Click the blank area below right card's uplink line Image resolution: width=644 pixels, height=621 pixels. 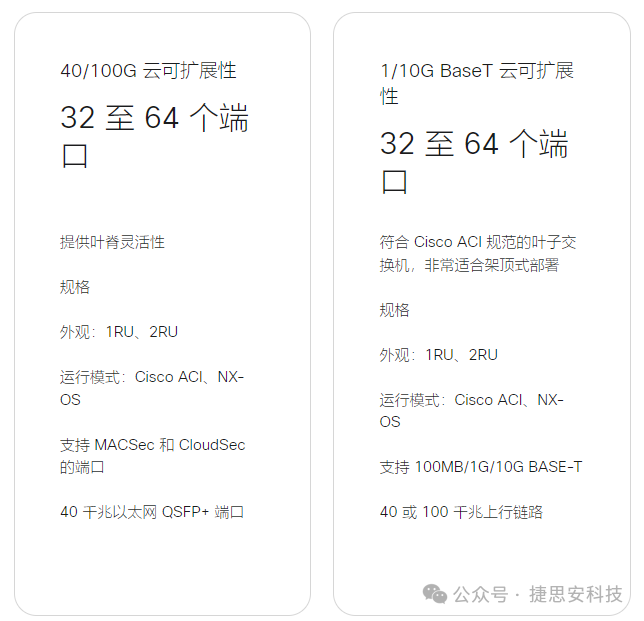[481, 550]
